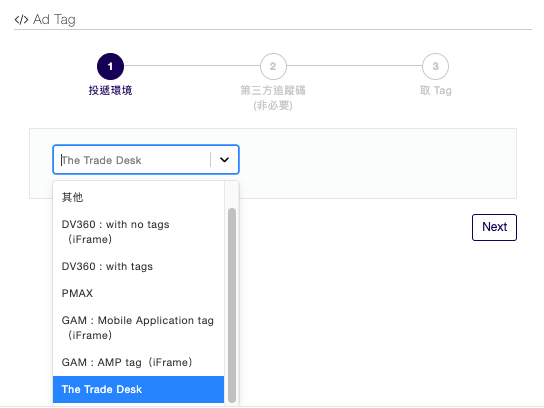
Task: Go to step 2 第三方追蹤碼 circle
Action: click(x=273, y=66)
